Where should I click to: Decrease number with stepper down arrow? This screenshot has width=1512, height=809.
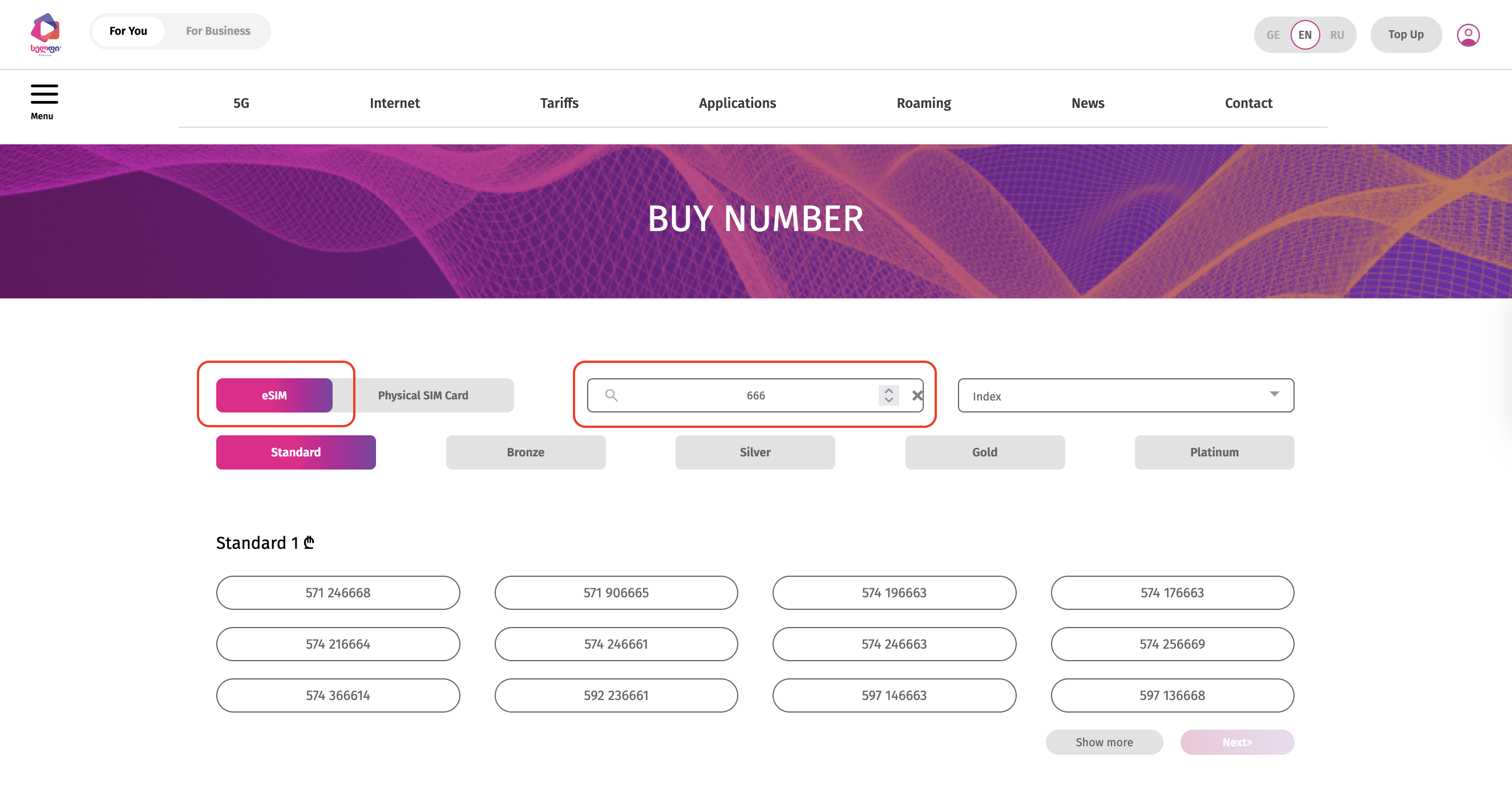888,401
